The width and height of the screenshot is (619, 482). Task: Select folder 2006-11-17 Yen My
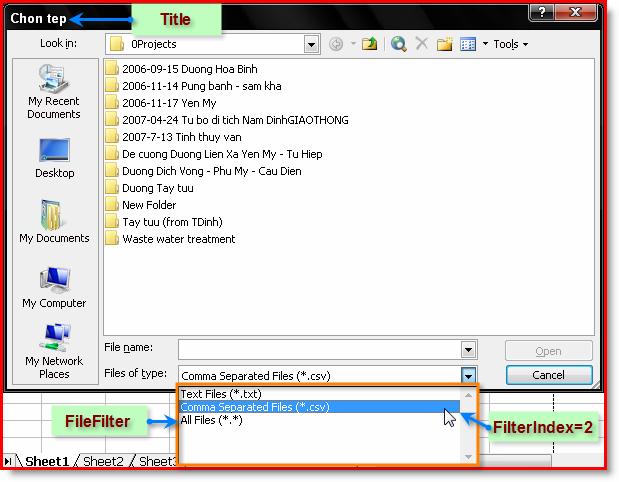point(161,103)
